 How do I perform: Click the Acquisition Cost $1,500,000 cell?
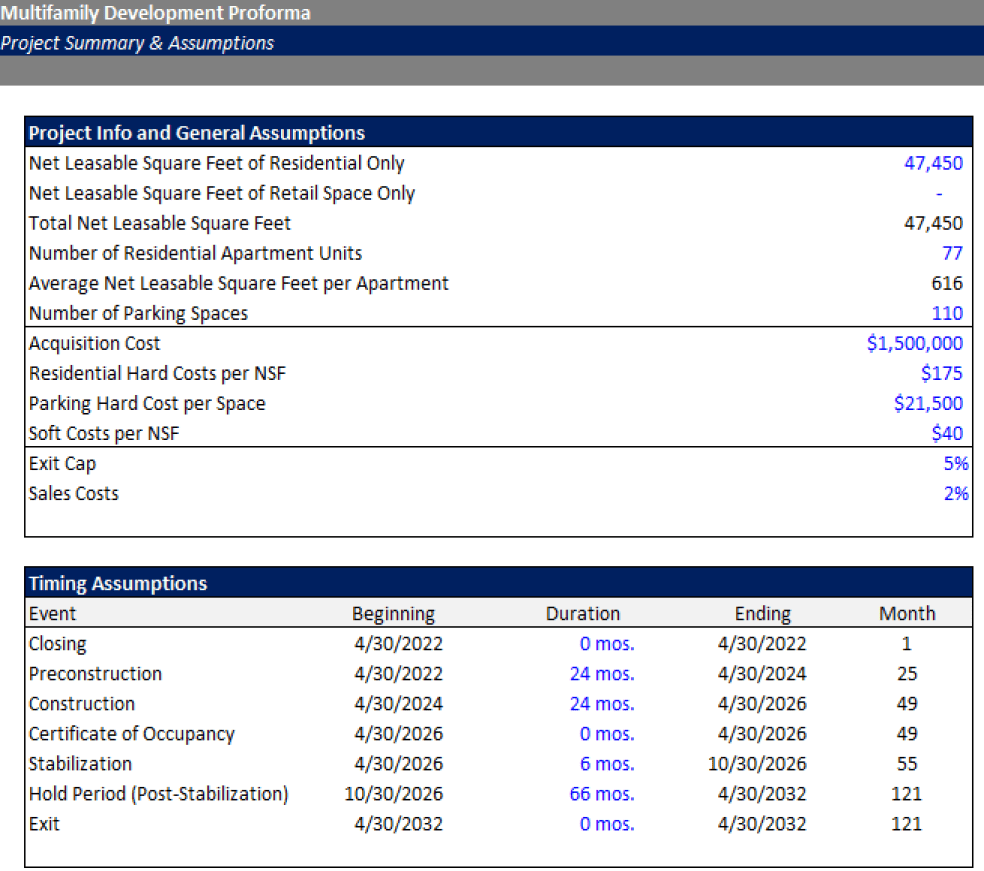[915, 344]
